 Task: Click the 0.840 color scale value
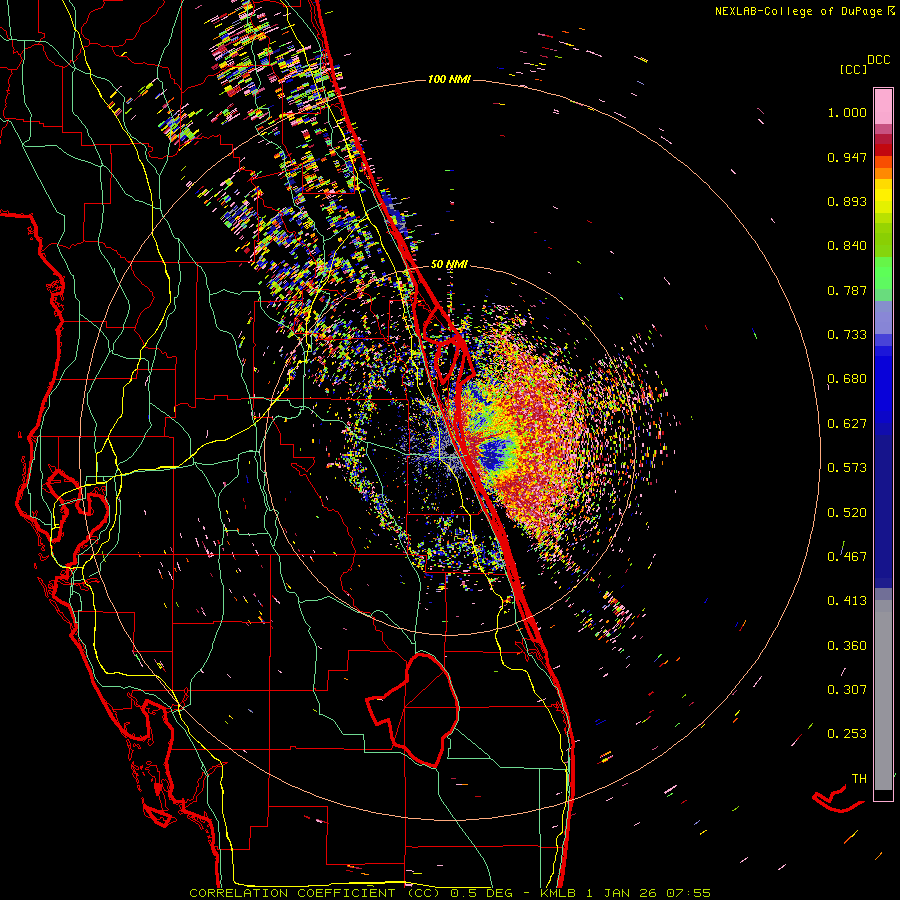point(847,246)
